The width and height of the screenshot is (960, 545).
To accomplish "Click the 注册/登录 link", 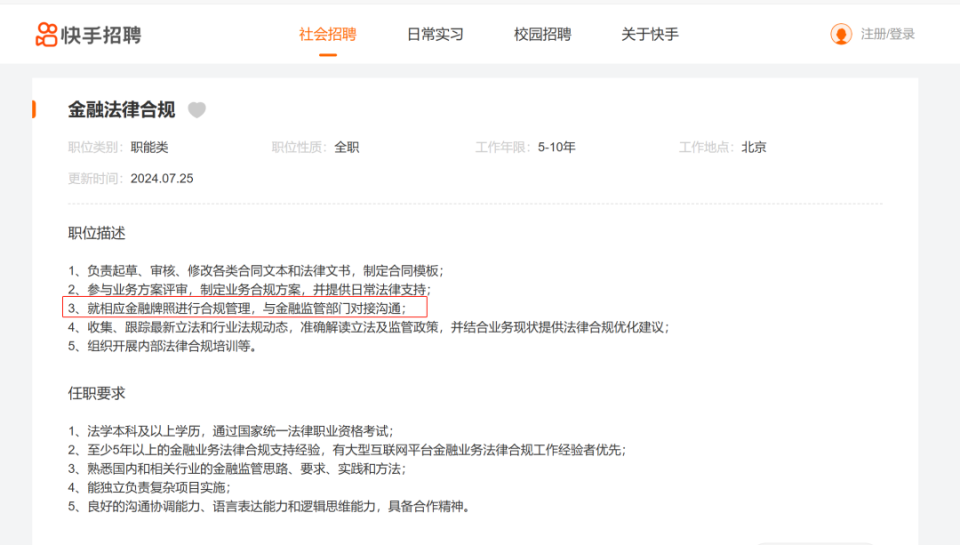I will pos(888,34).
